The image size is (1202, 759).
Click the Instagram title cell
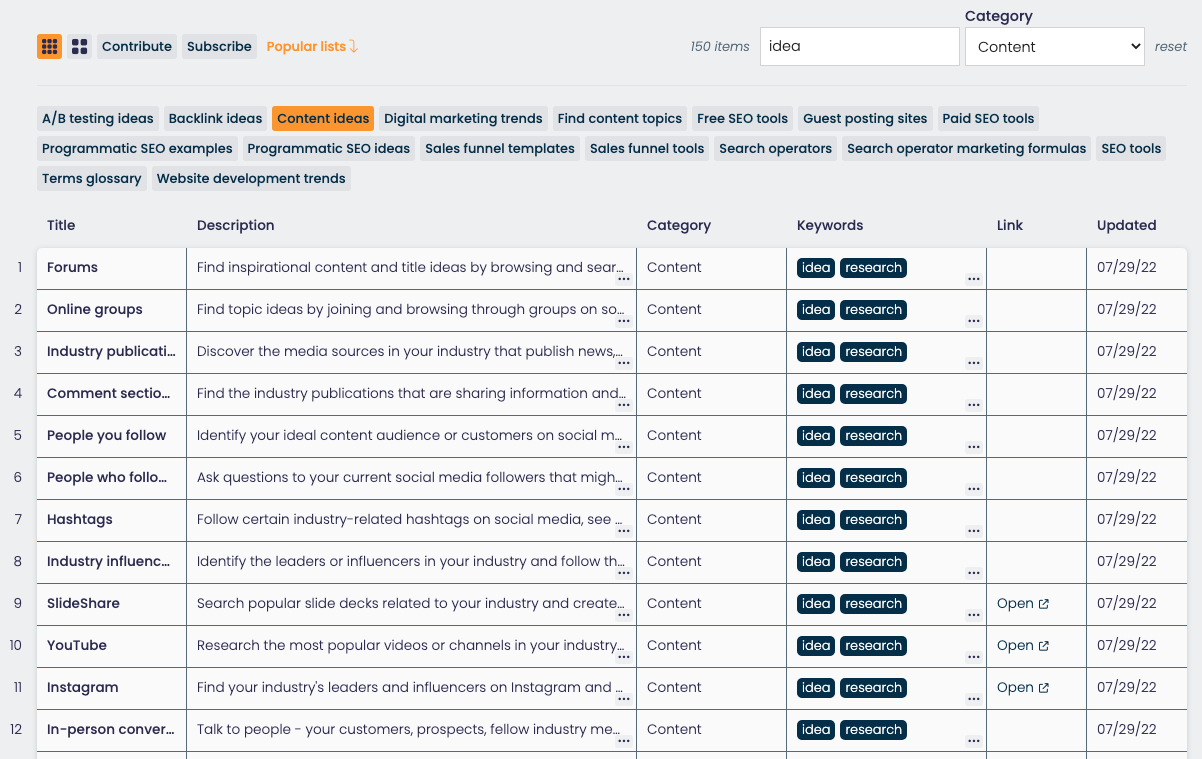pyautogui.click(x=112, y=687)
